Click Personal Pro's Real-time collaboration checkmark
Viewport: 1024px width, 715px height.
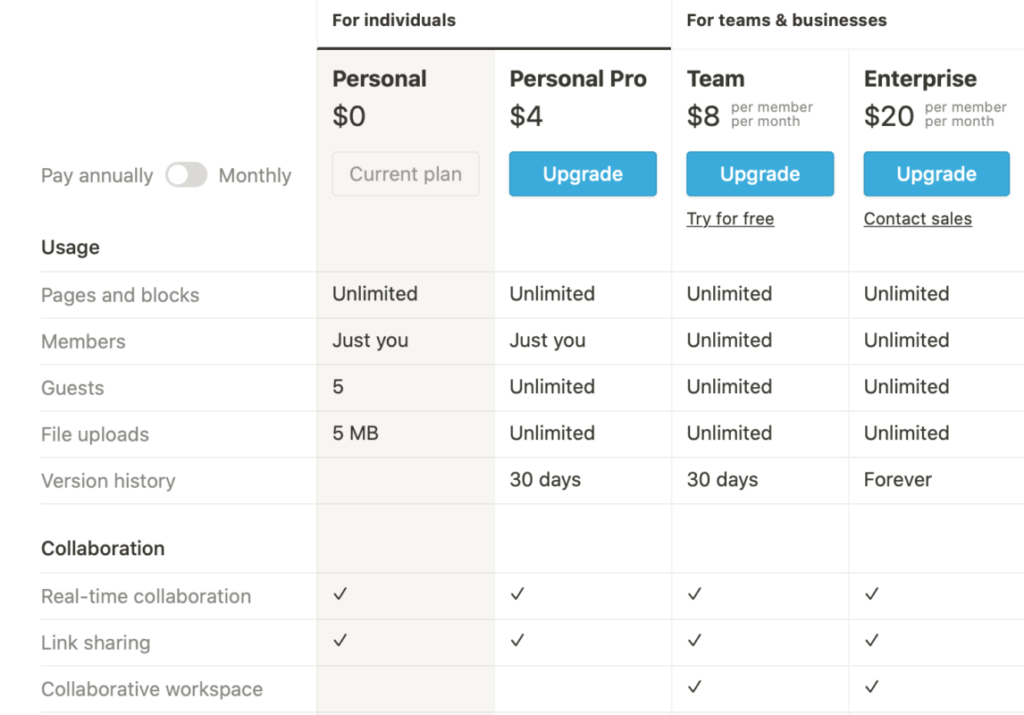point(517,594)
